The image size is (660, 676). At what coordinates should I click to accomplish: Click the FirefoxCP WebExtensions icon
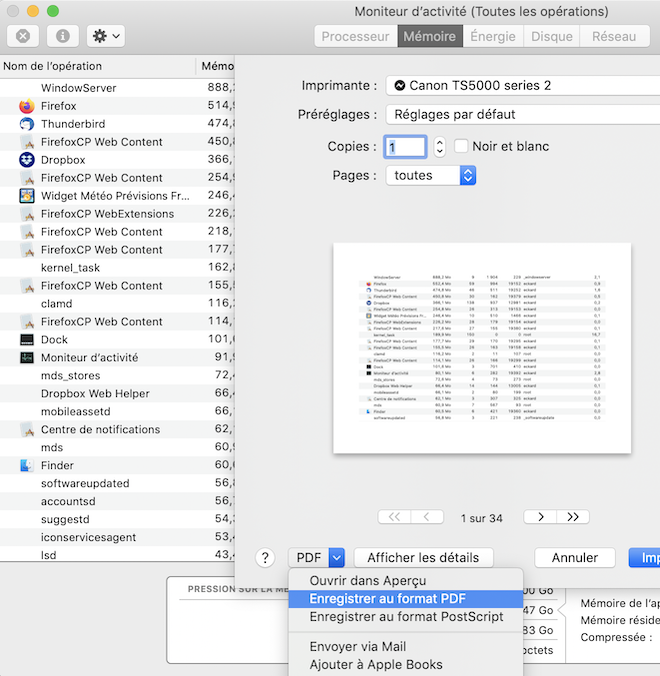pyautogui.click(x=27, y=214)
